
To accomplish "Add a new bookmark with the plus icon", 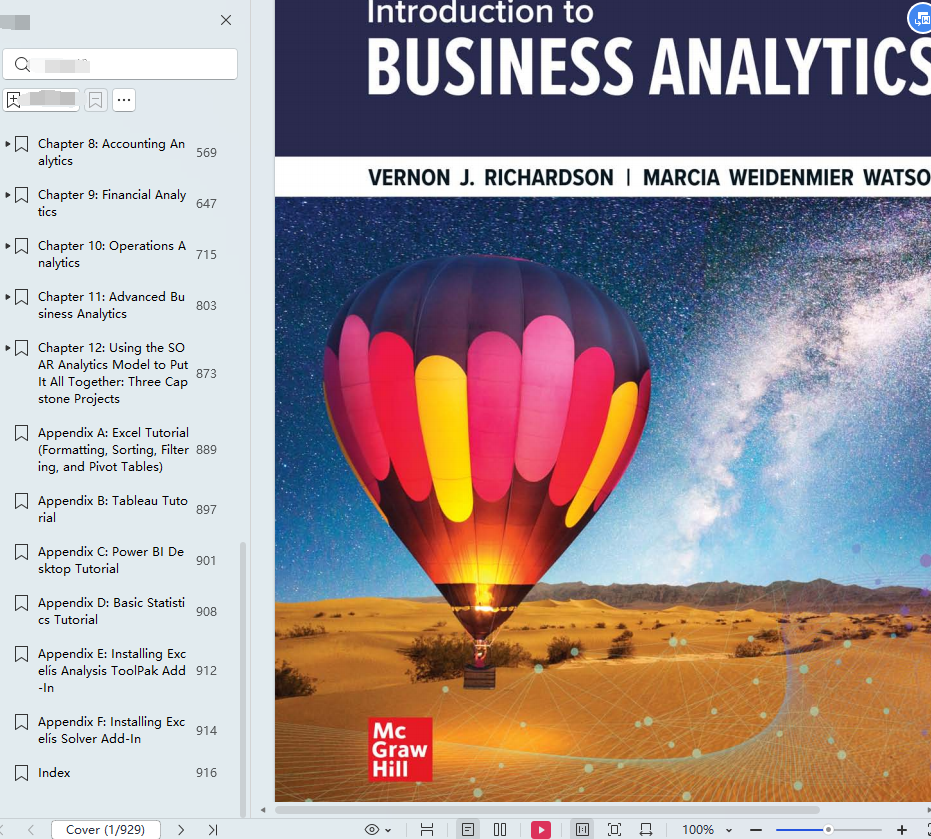I will click(x=14, y=100).
